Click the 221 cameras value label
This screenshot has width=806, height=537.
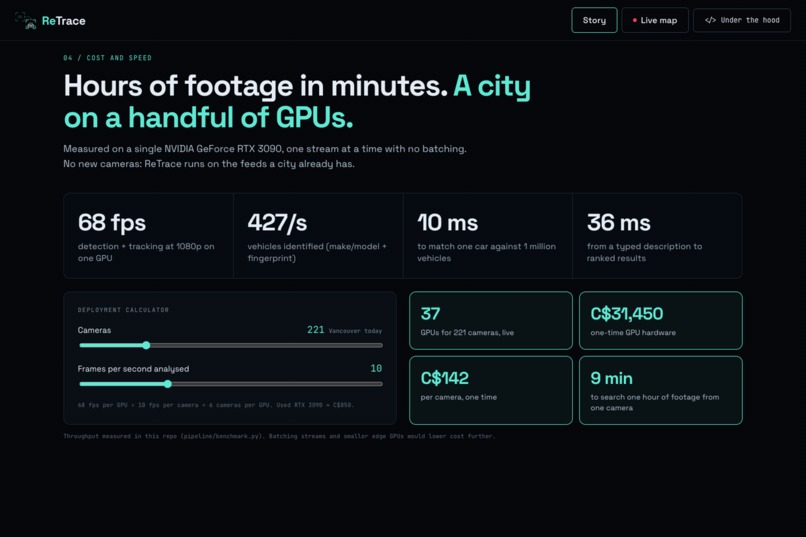(316, 330)
